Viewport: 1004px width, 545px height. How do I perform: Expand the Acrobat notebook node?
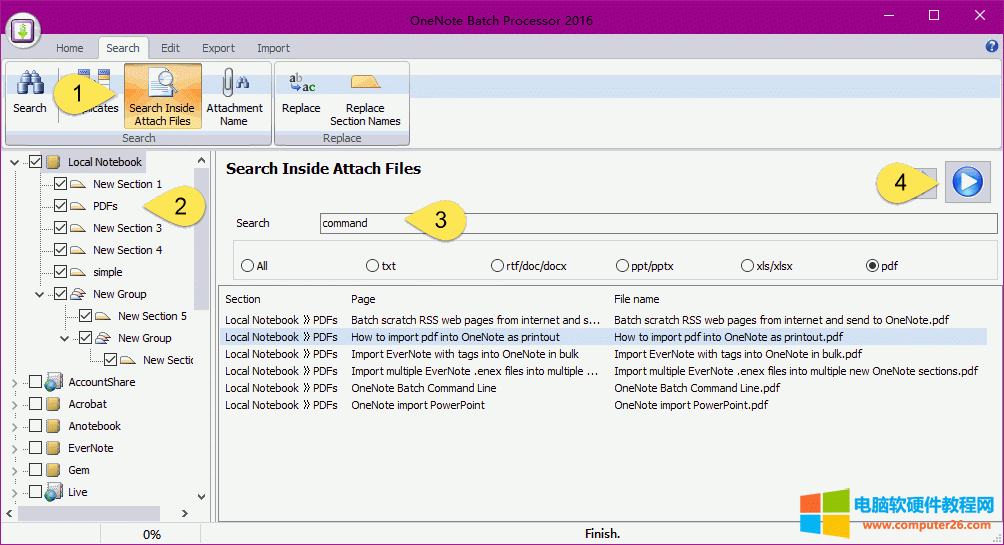pyautogui.click(x=14, y=404)
